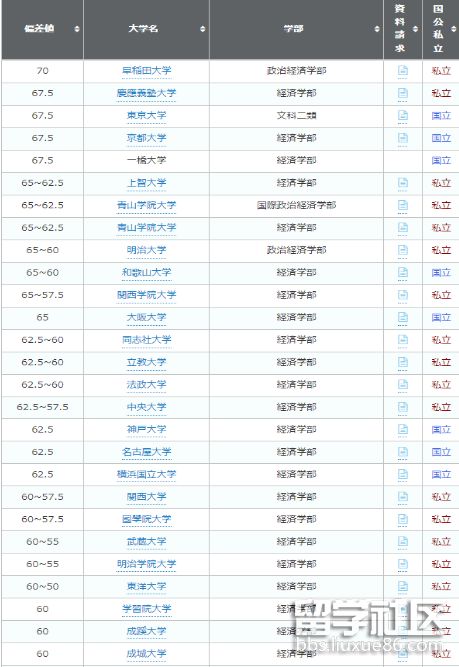Open the 明治大学 link

point(146,250)
